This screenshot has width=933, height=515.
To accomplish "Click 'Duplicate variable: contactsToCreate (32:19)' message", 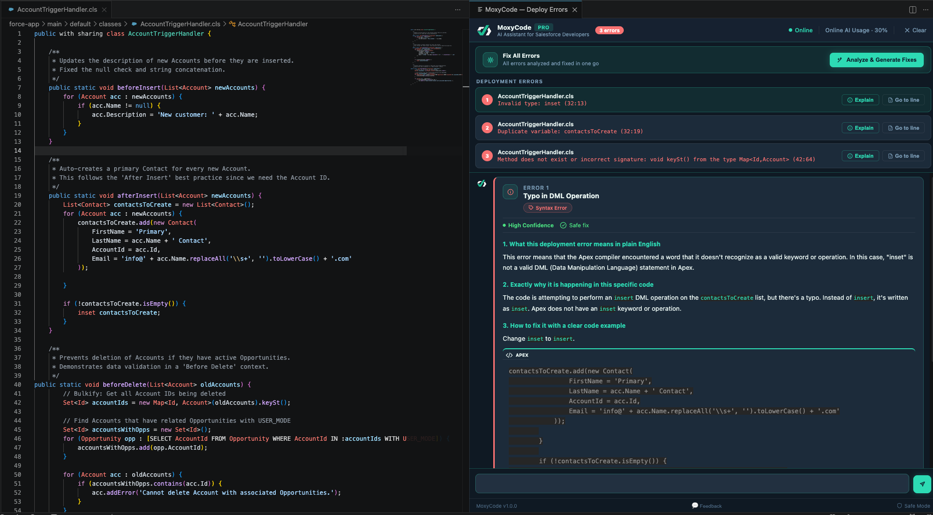I will (570, 131).
